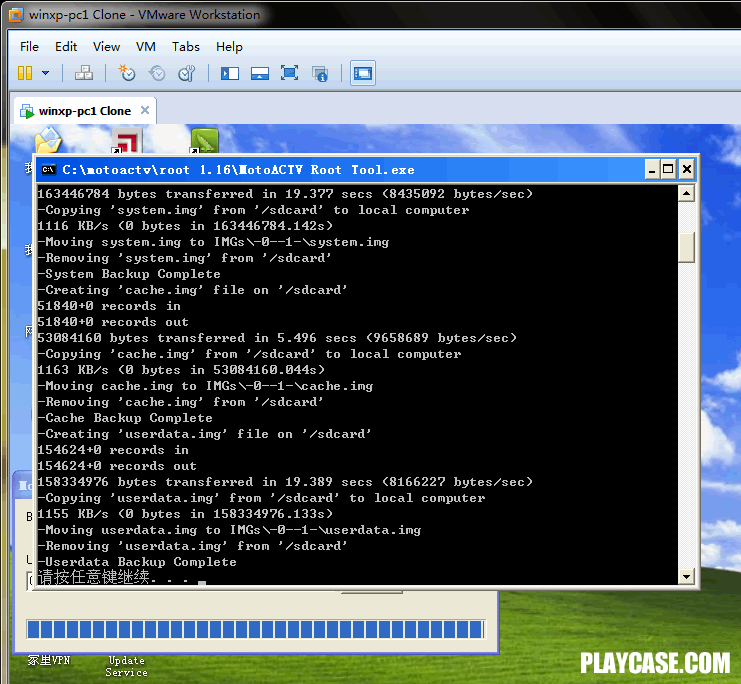Click the 'Cache Backup Complete' line
The width and height of the screenshot is (741, 684).
pos(125,418)
